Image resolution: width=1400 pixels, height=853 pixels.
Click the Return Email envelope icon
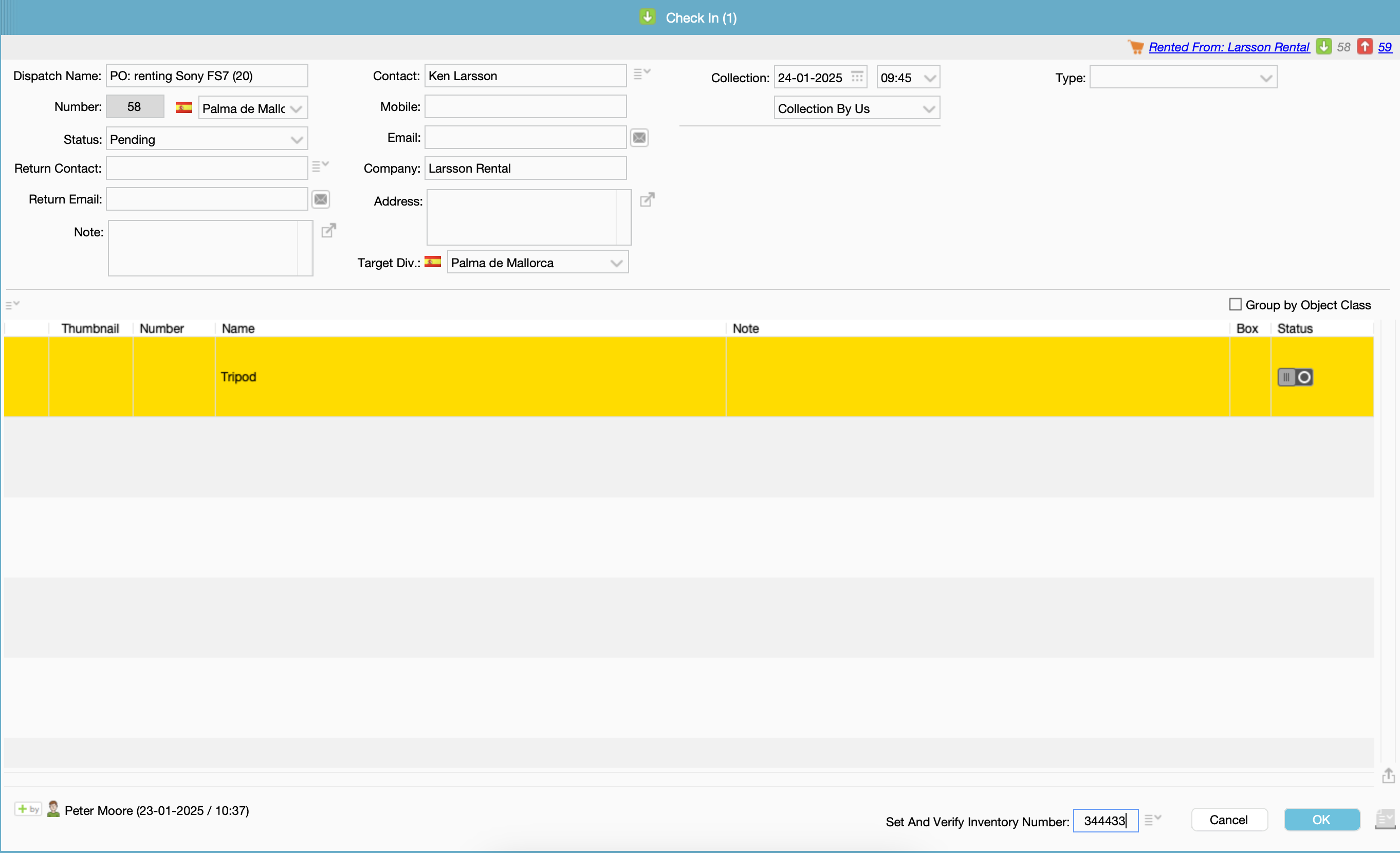[321, 199]
